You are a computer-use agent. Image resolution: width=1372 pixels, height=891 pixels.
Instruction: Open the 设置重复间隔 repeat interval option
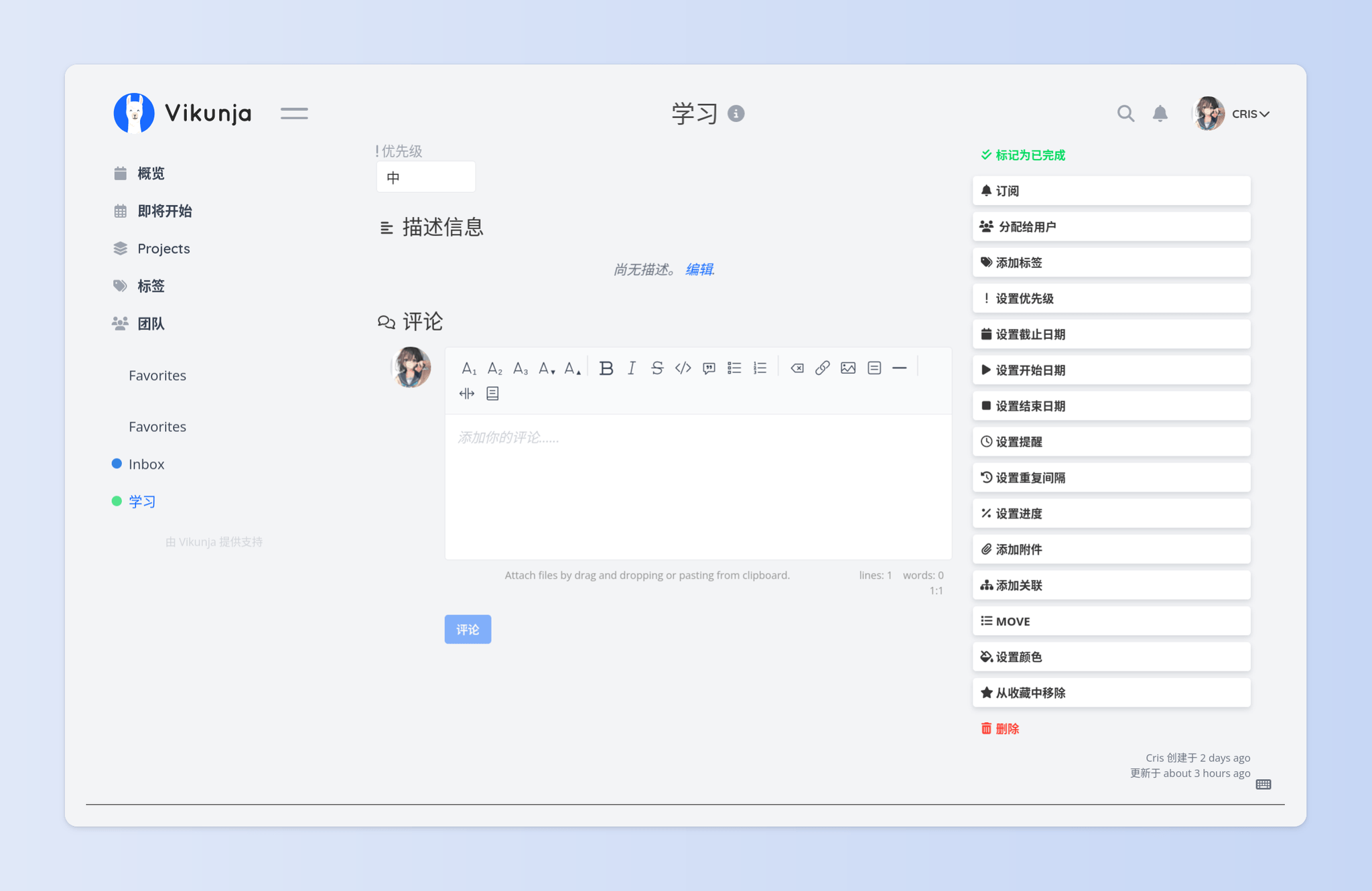click(x=1111, y=478)
